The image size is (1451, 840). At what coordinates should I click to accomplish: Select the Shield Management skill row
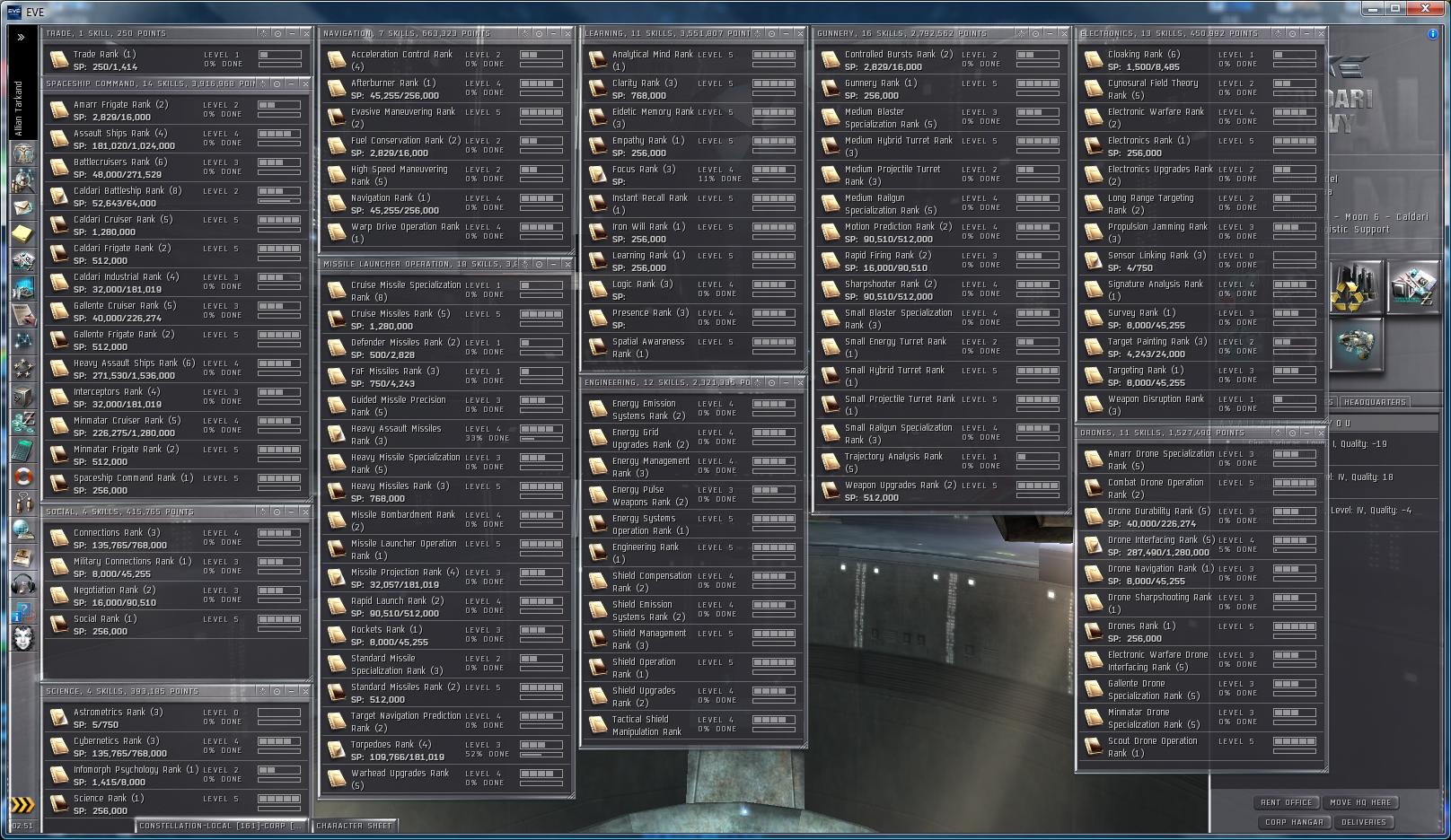(x=692, y=639)
